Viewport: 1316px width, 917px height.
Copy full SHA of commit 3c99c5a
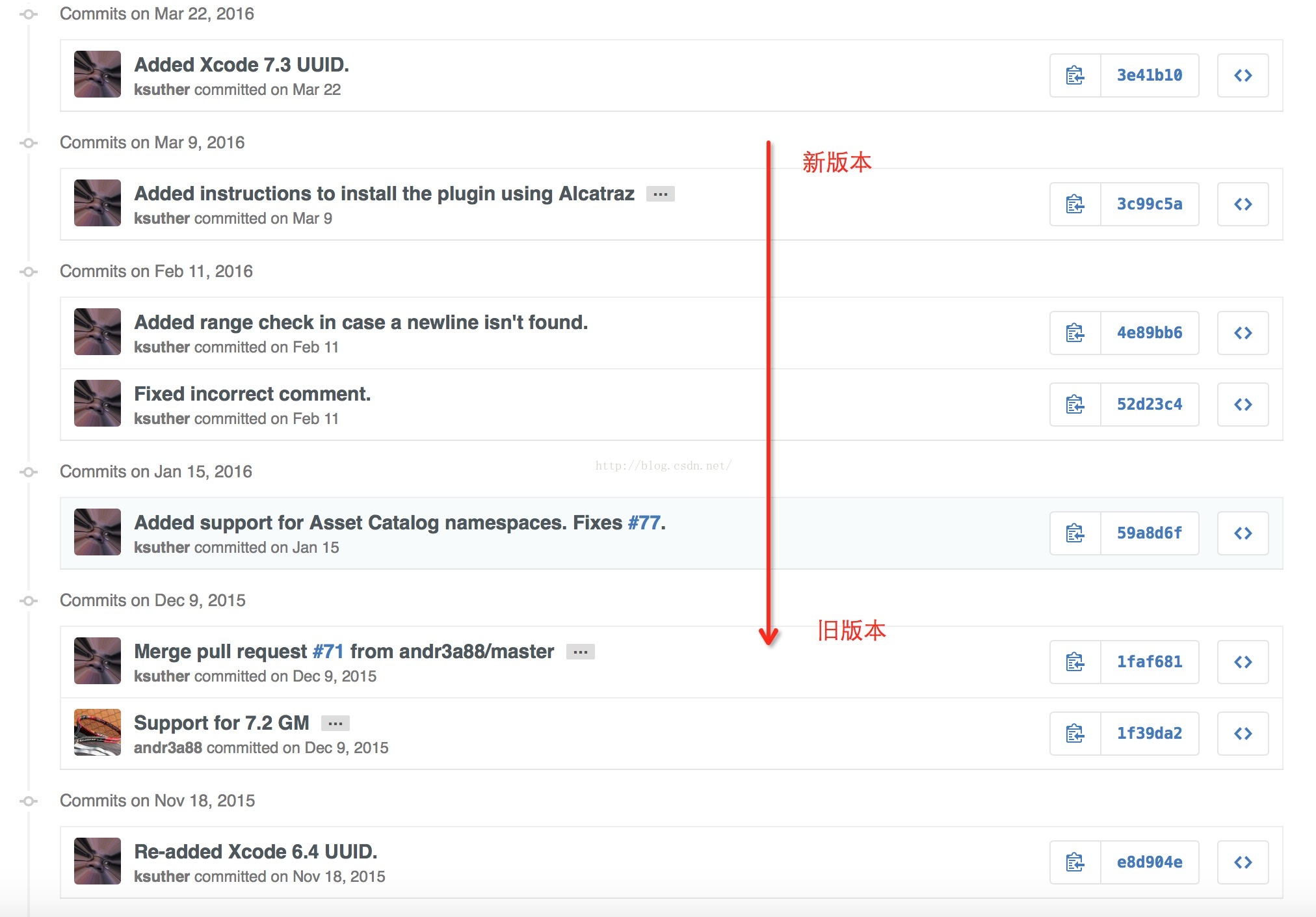(x=1075, y=204)
